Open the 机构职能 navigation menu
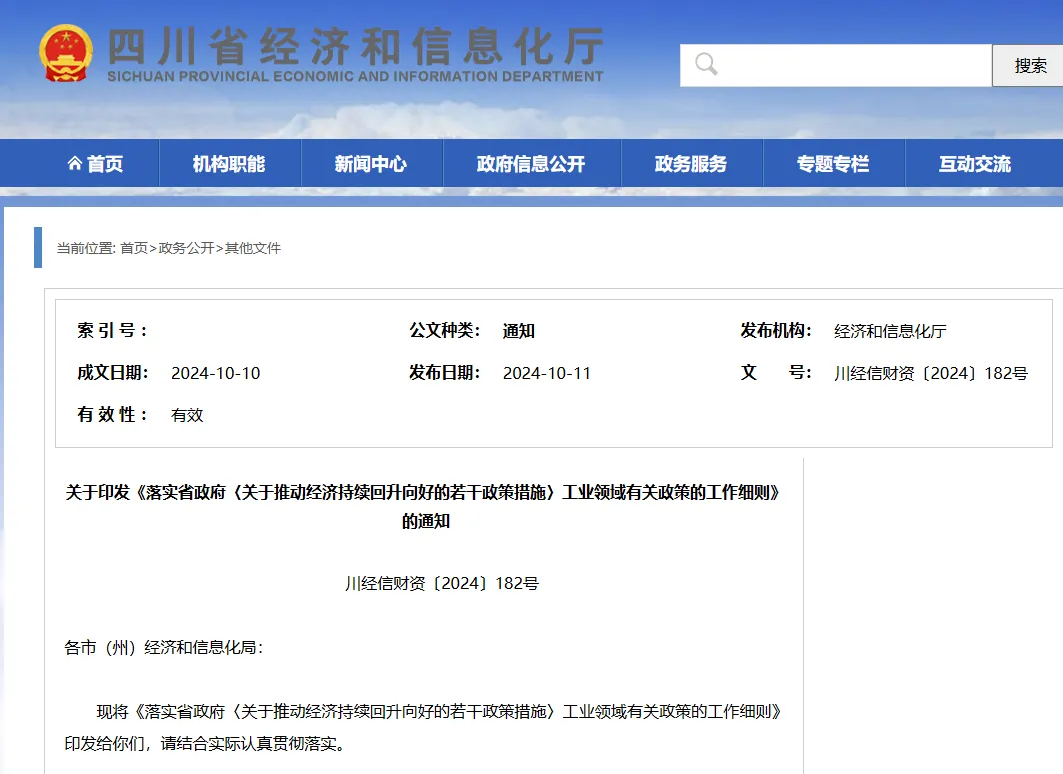 [x=229, y=164]
